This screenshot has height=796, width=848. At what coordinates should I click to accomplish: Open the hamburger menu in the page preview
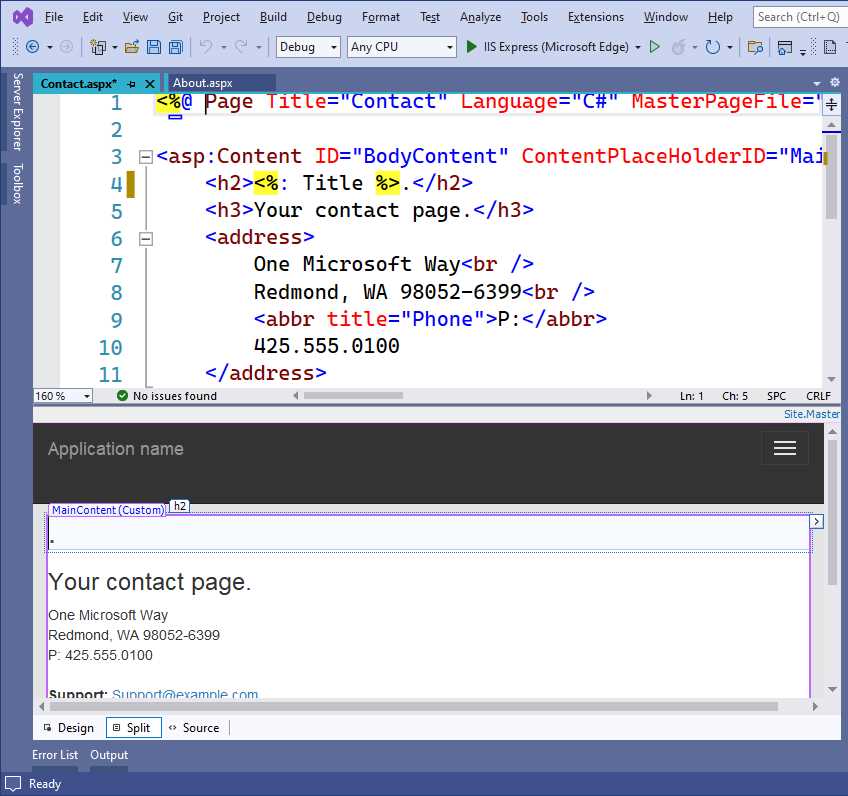784,448
